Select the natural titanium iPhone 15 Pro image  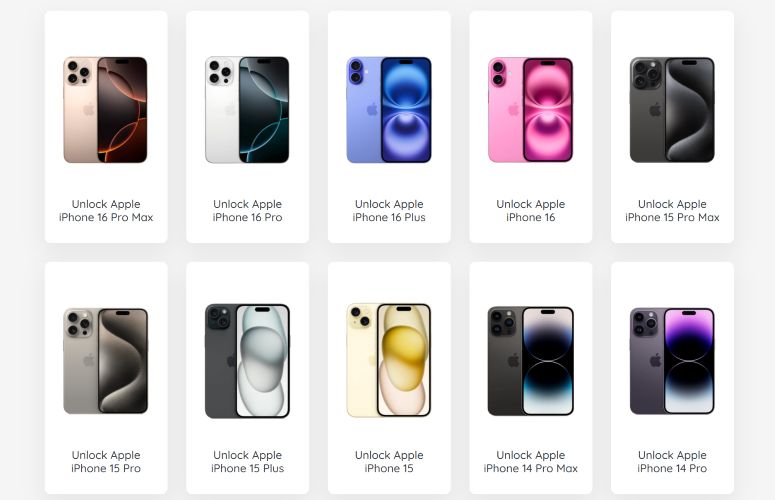coord(105,361)
